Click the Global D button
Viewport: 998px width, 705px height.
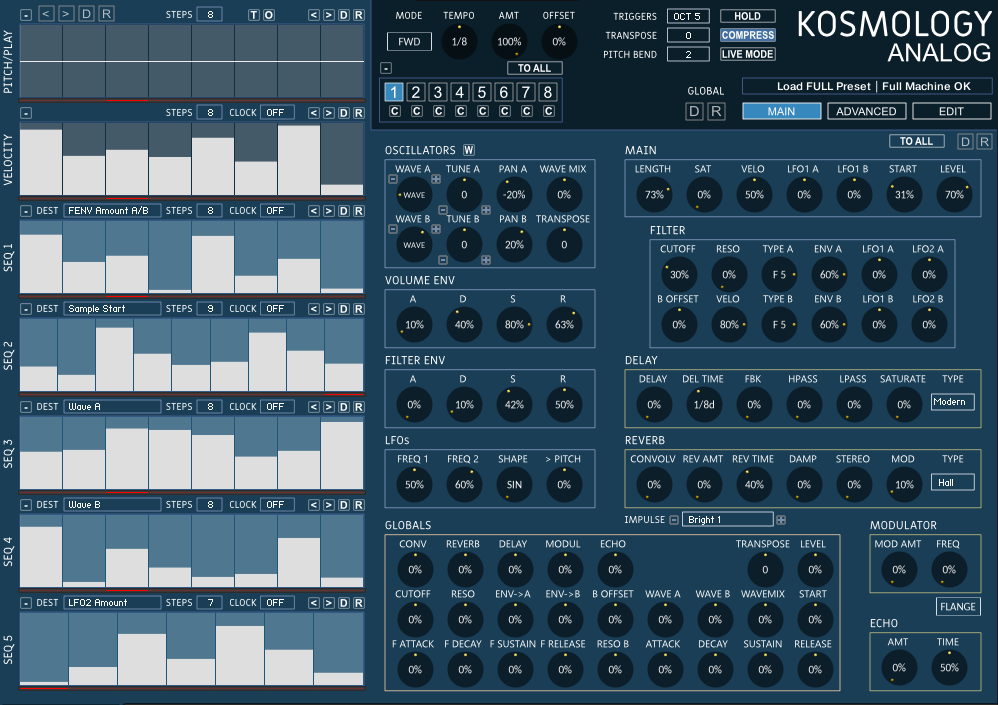[x=694, y=111]
